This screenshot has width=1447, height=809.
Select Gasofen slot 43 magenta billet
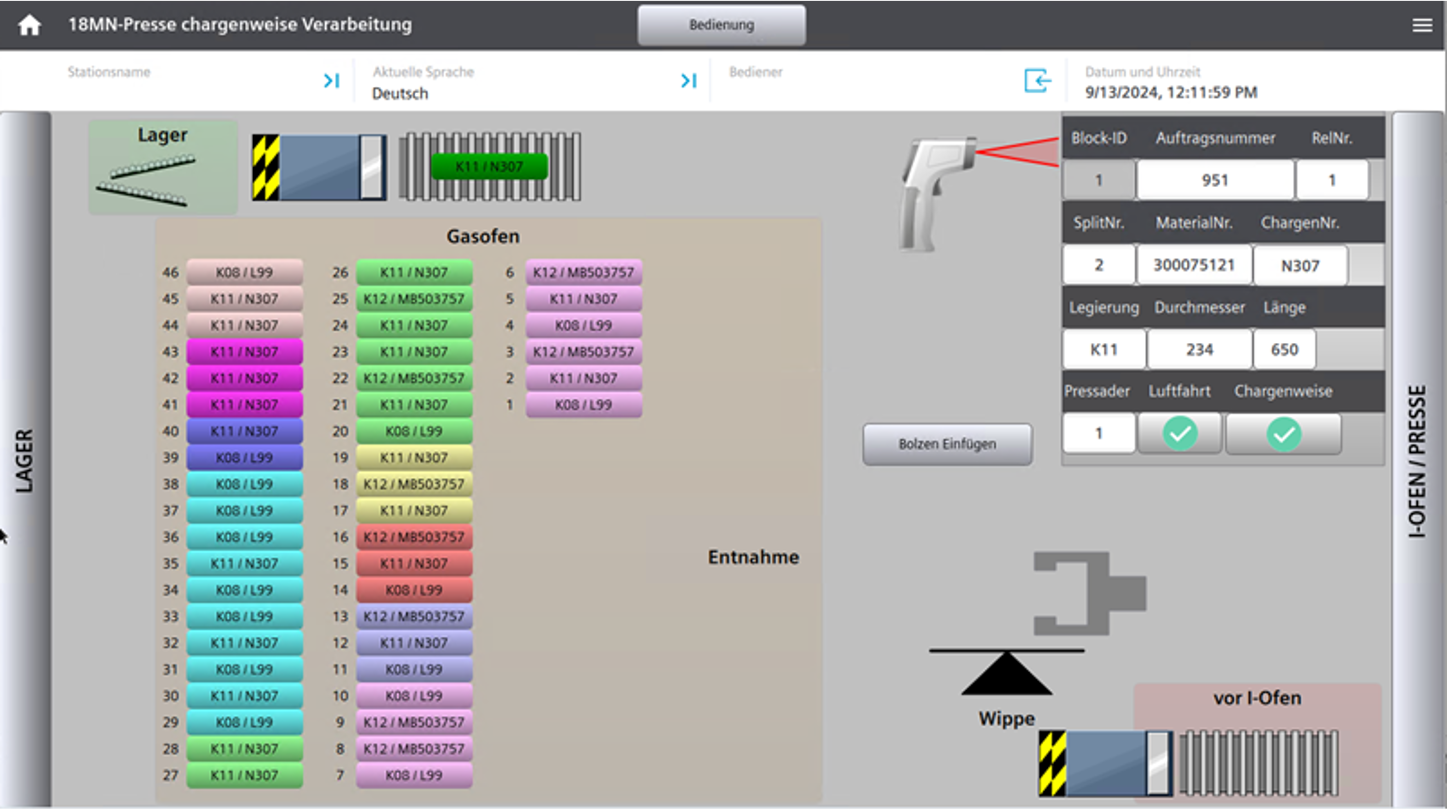244,352
